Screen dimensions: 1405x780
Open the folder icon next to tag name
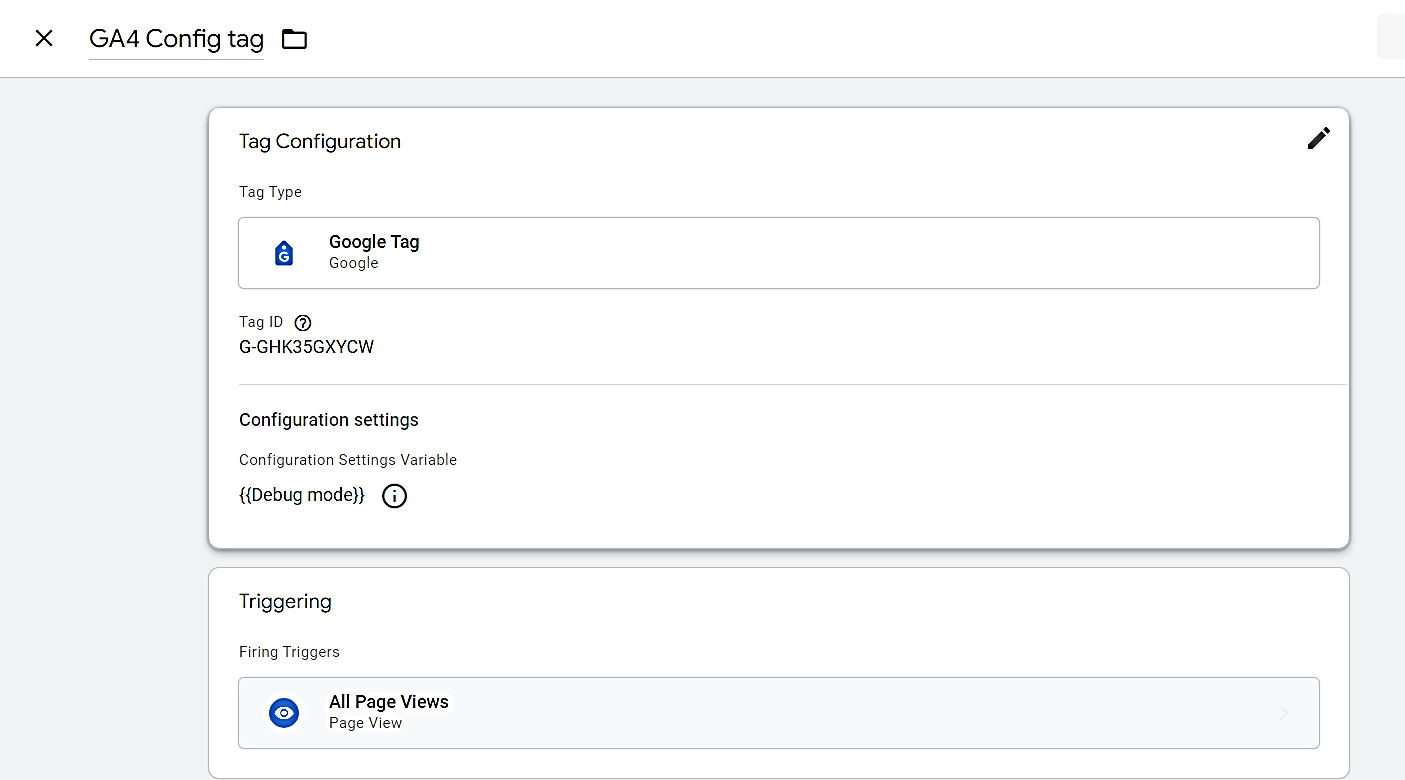pos(294,39)
